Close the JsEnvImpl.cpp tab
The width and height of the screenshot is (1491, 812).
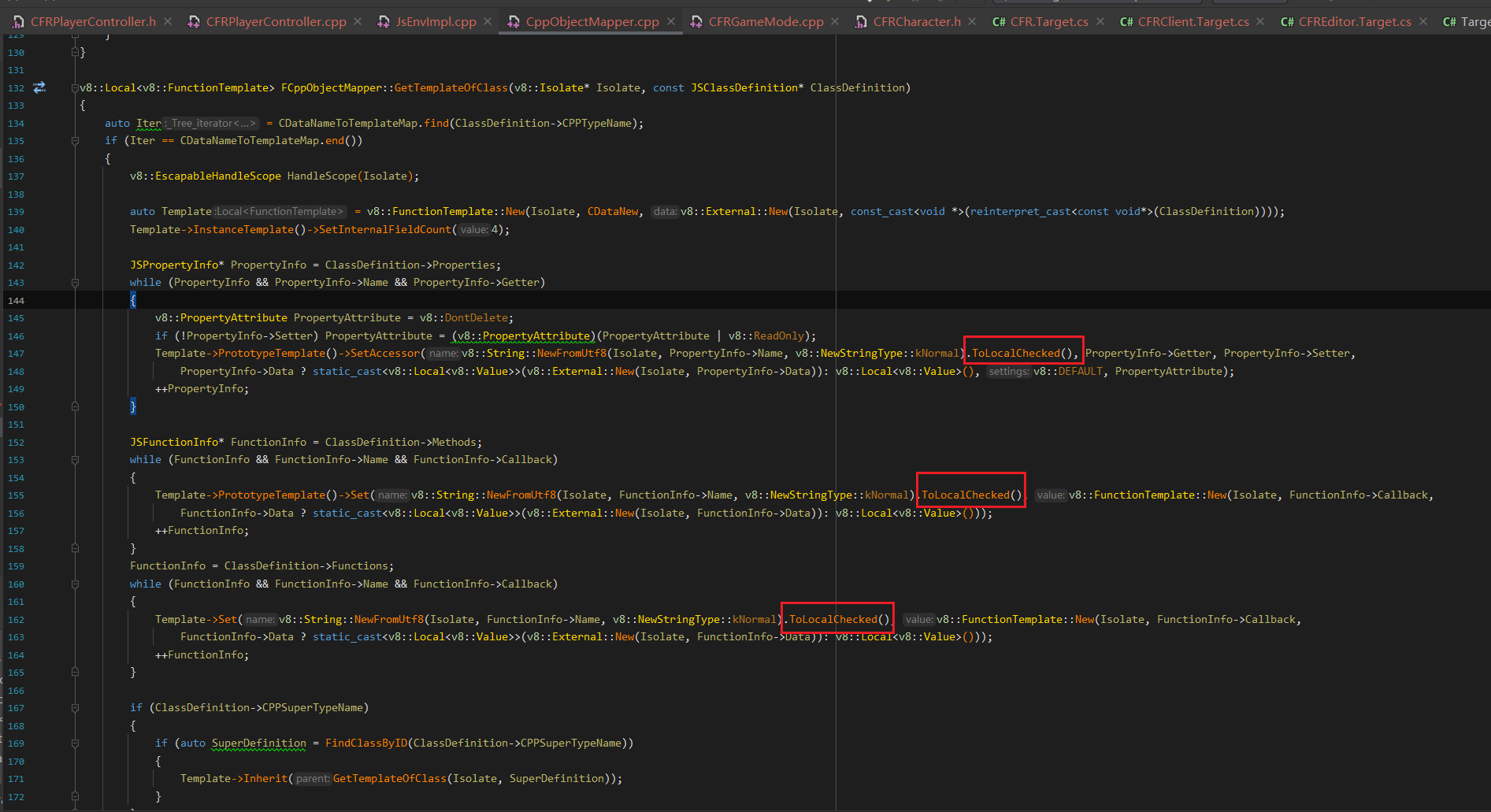tap(487, 21)
